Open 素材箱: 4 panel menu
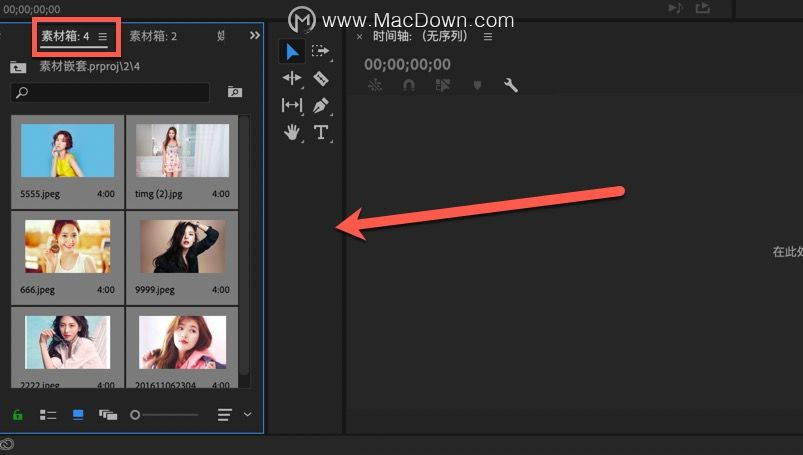Viewport: 803px width, 455px height. [x=102, y=37]
